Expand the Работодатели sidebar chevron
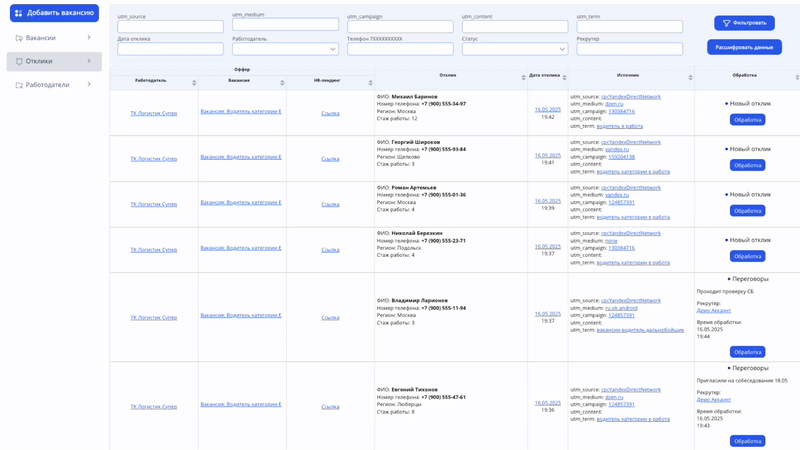The image size is (800, 450). coord(89,85)
